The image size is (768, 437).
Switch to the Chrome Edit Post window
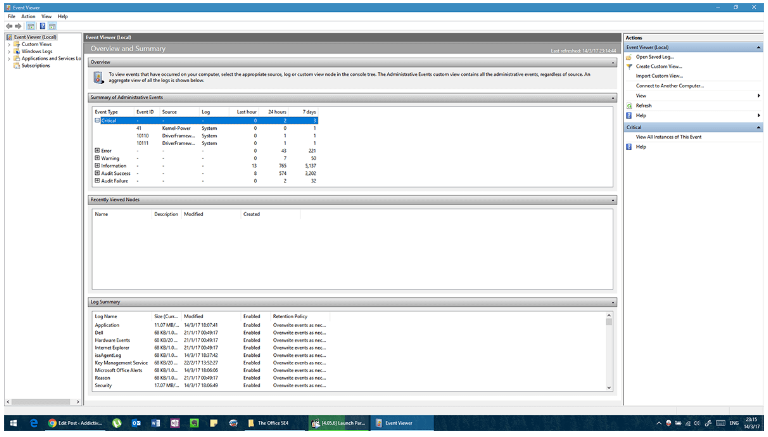(75, 423)
